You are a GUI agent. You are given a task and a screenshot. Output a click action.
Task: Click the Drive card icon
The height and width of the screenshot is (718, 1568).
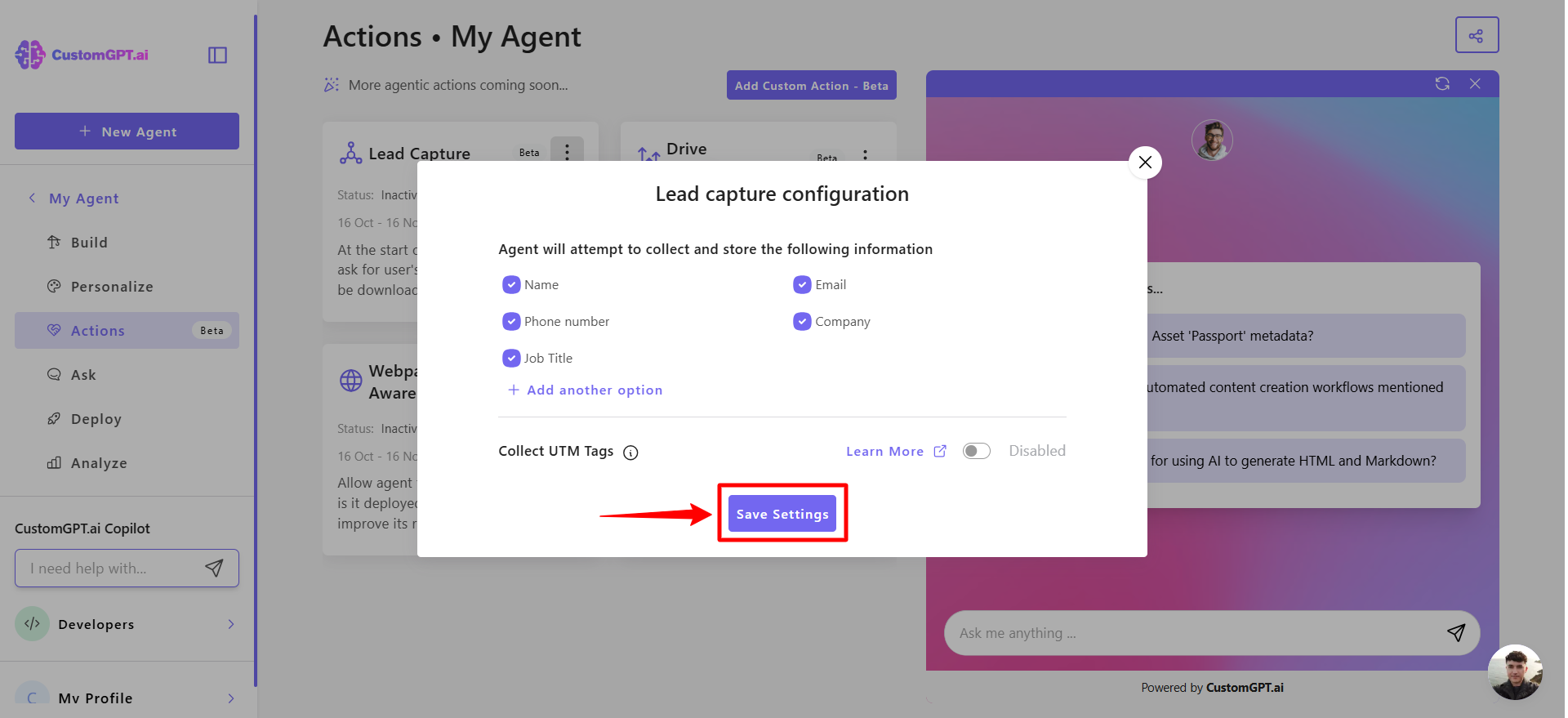(648, 154)
